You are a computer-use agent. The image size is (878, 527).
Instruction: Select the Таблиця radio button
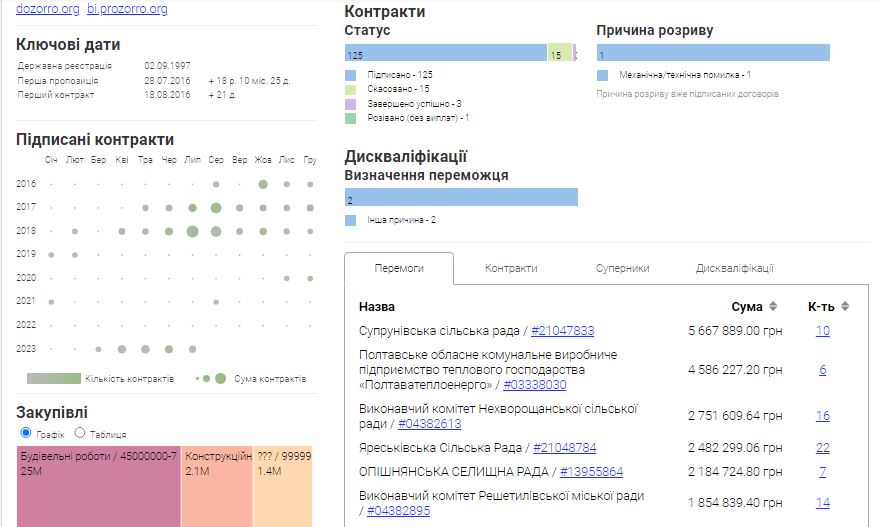pyautogui.click(x=80, y=433)
